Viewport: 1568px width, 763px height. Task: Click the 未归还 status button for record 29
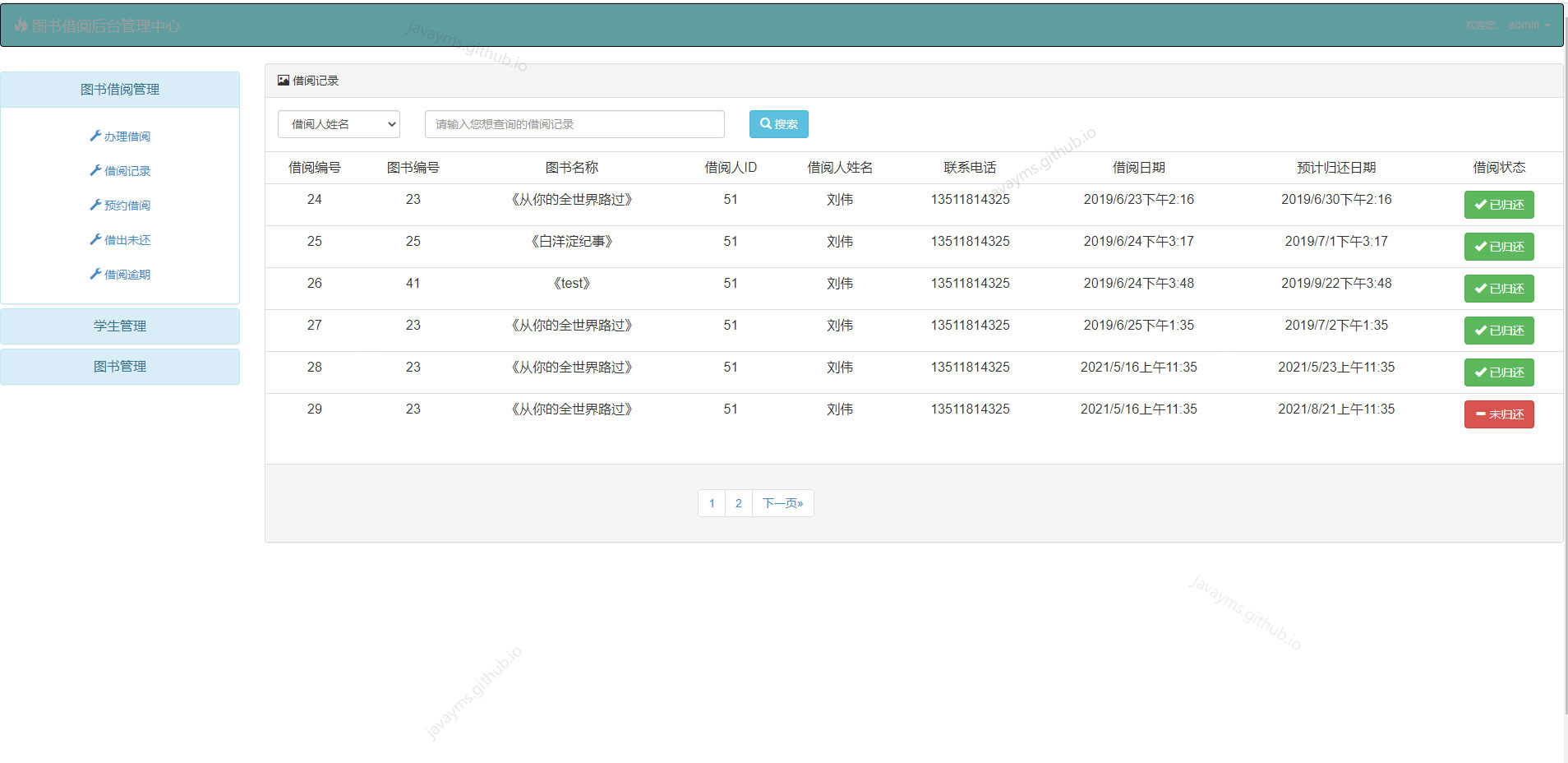tap(1498, 414)
